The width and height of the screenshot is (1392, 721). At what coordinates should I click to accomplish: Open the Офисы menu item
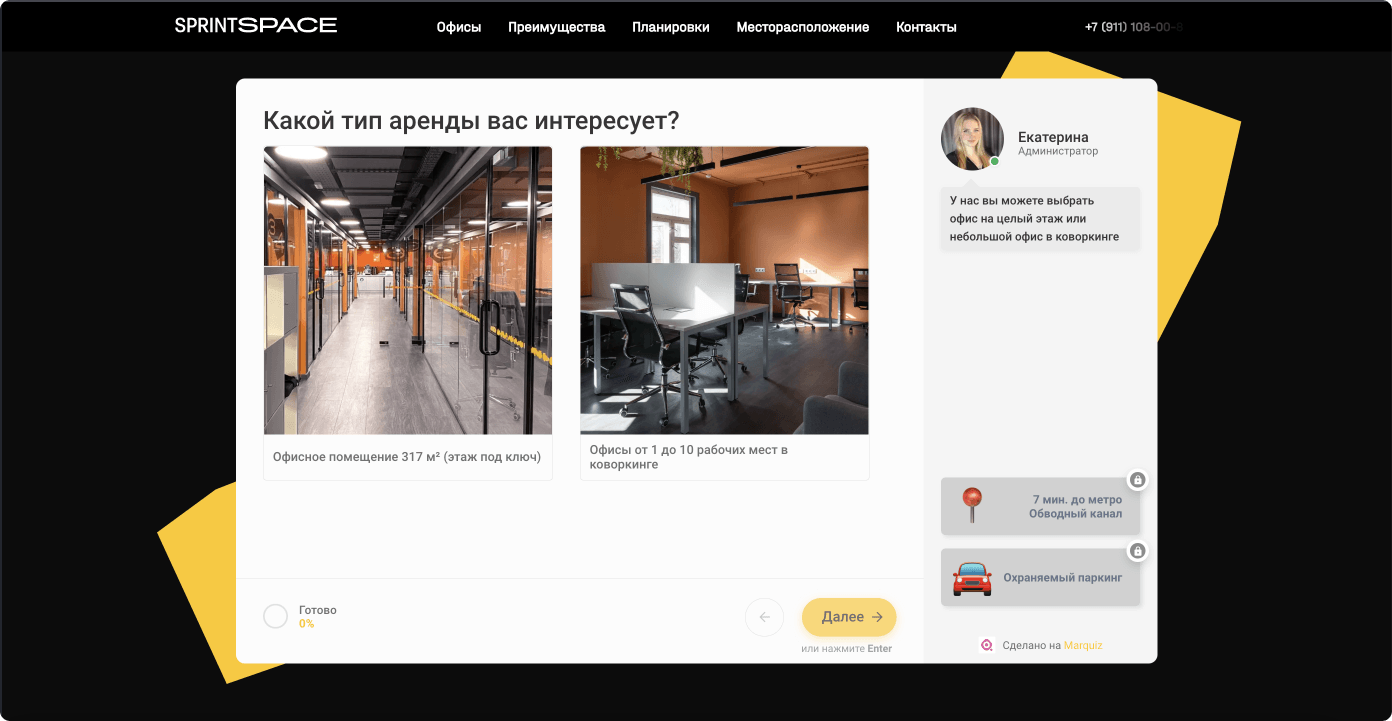tap(459, 27)
